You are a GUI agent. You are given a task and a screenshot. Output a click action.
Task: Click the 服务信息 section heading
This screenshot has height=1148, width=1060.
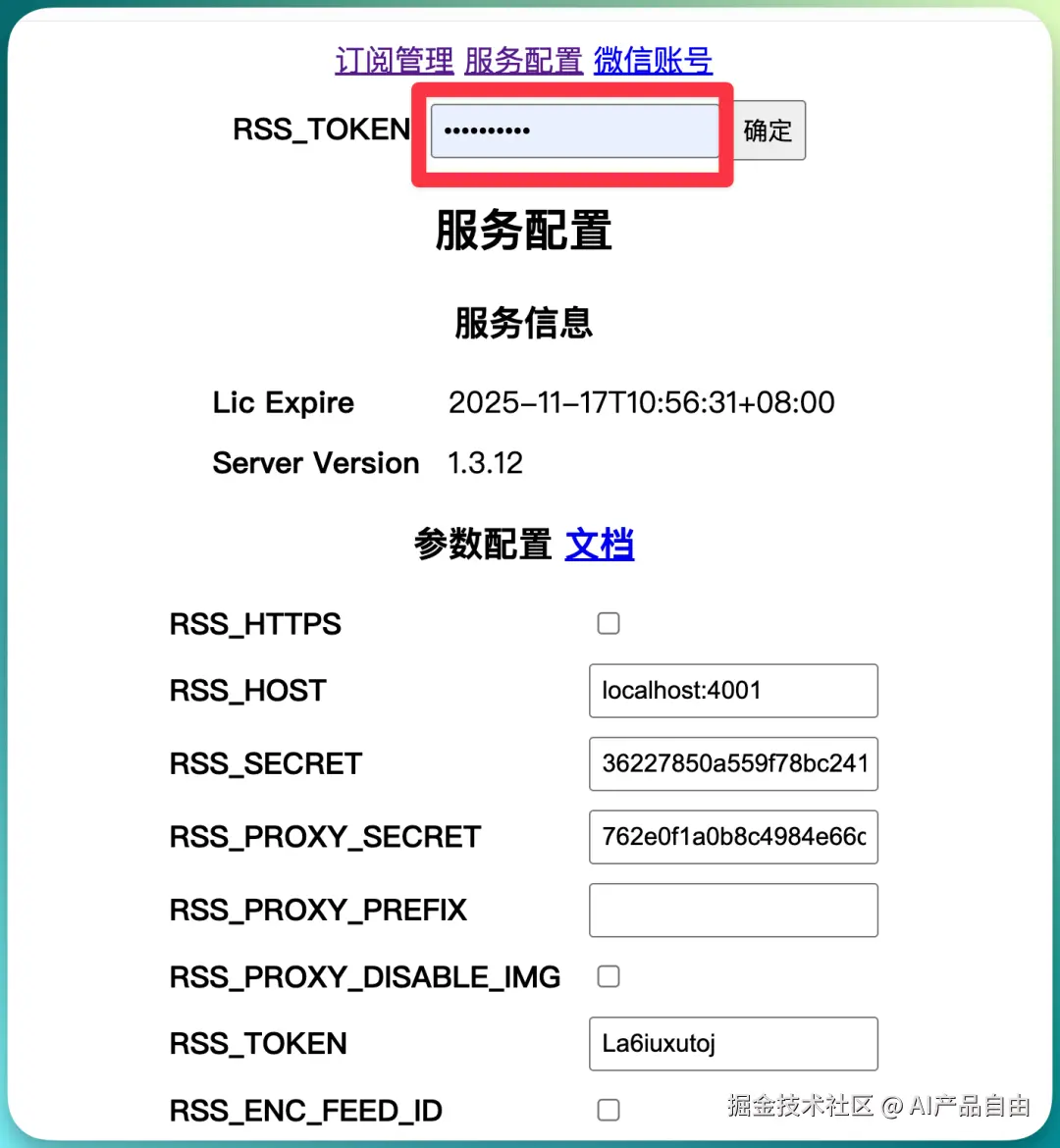click(524, 323)
